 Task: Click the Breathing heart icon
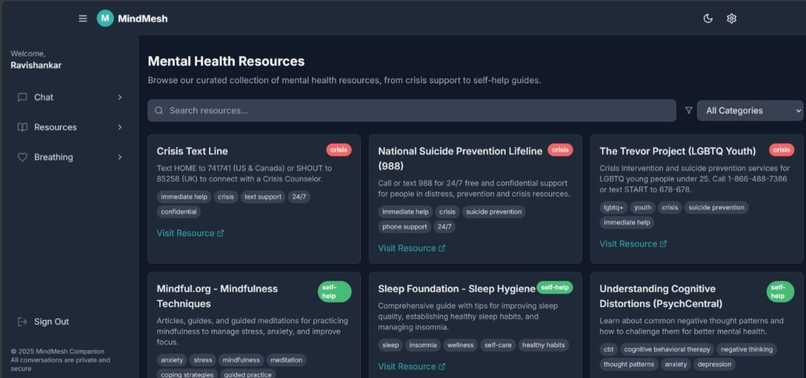(x=22, y=157)
